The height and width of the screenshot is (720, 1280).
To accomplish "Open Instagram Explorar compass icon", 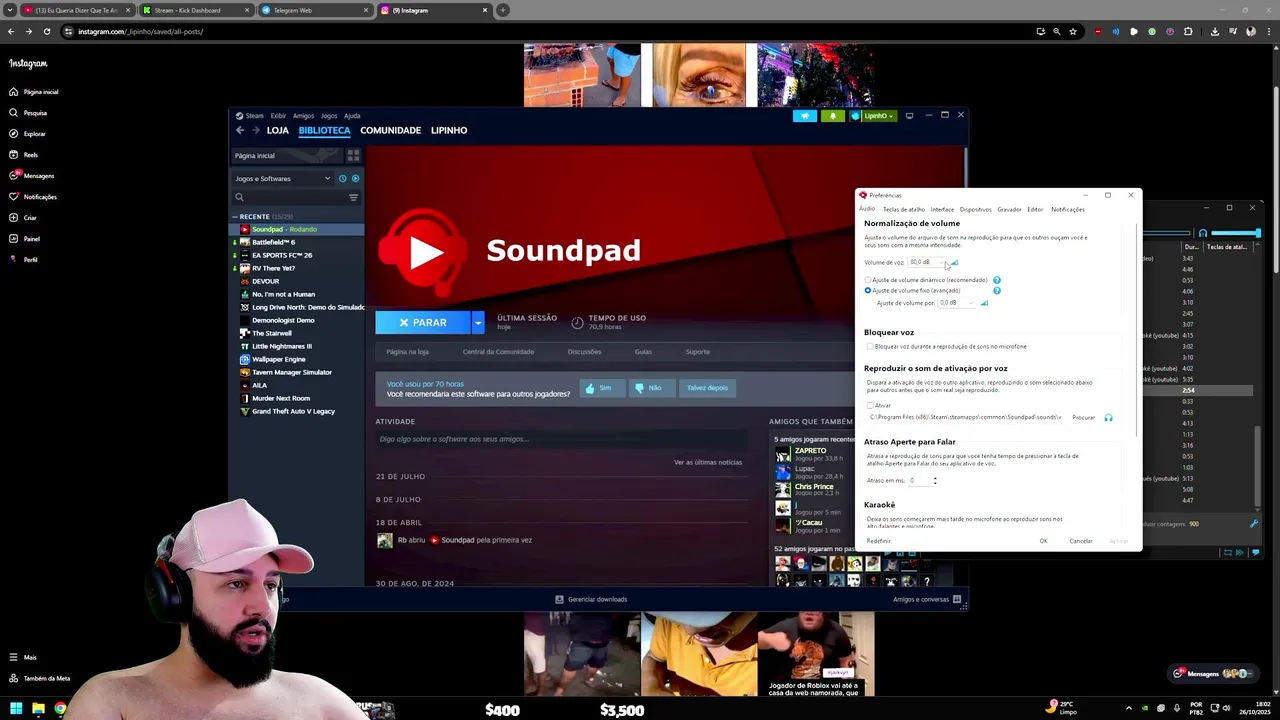I will pyautogui.click(x=14, y=134).
